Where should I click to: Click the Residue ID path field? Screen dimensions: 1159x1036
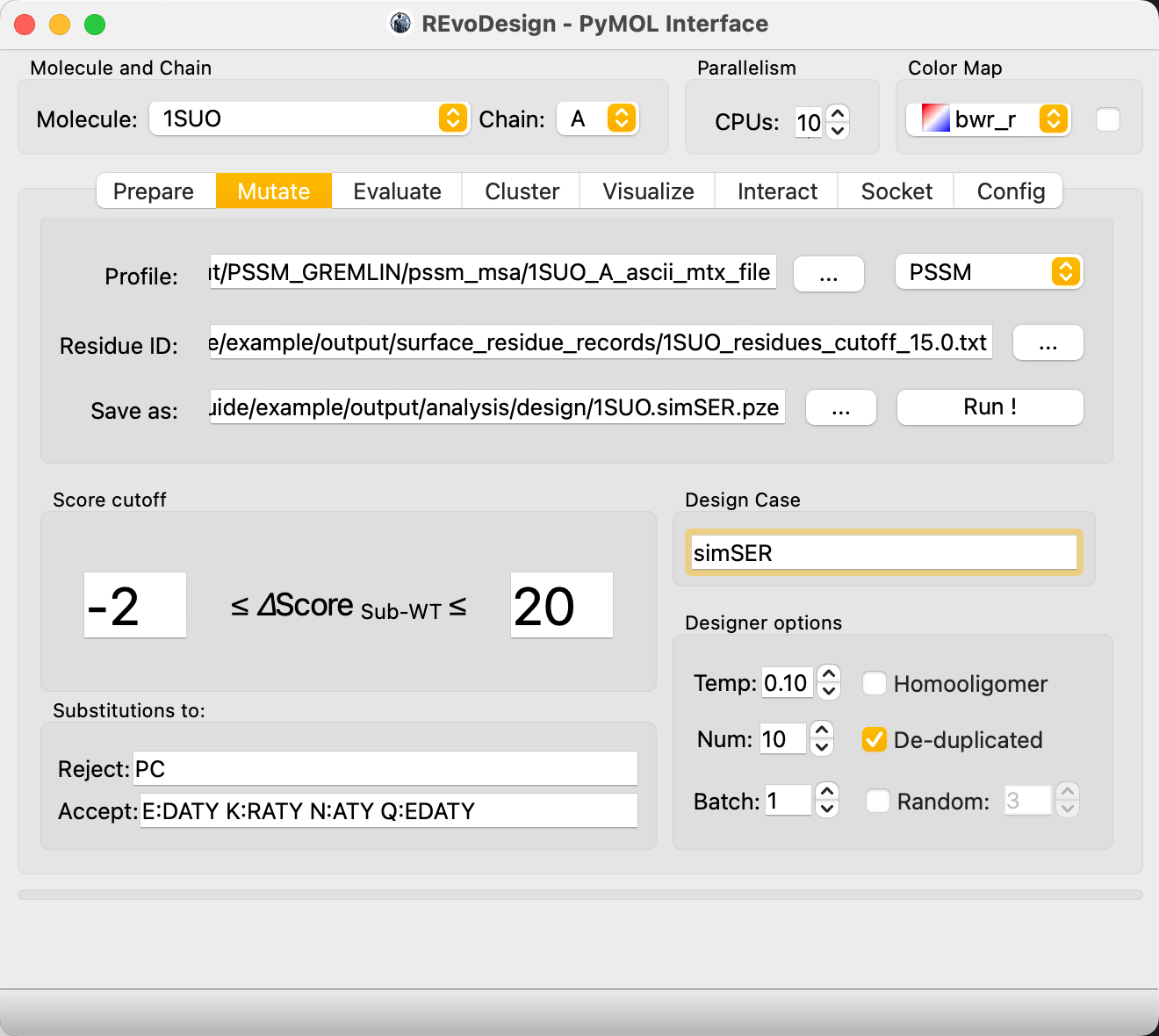tap(601, 342)
